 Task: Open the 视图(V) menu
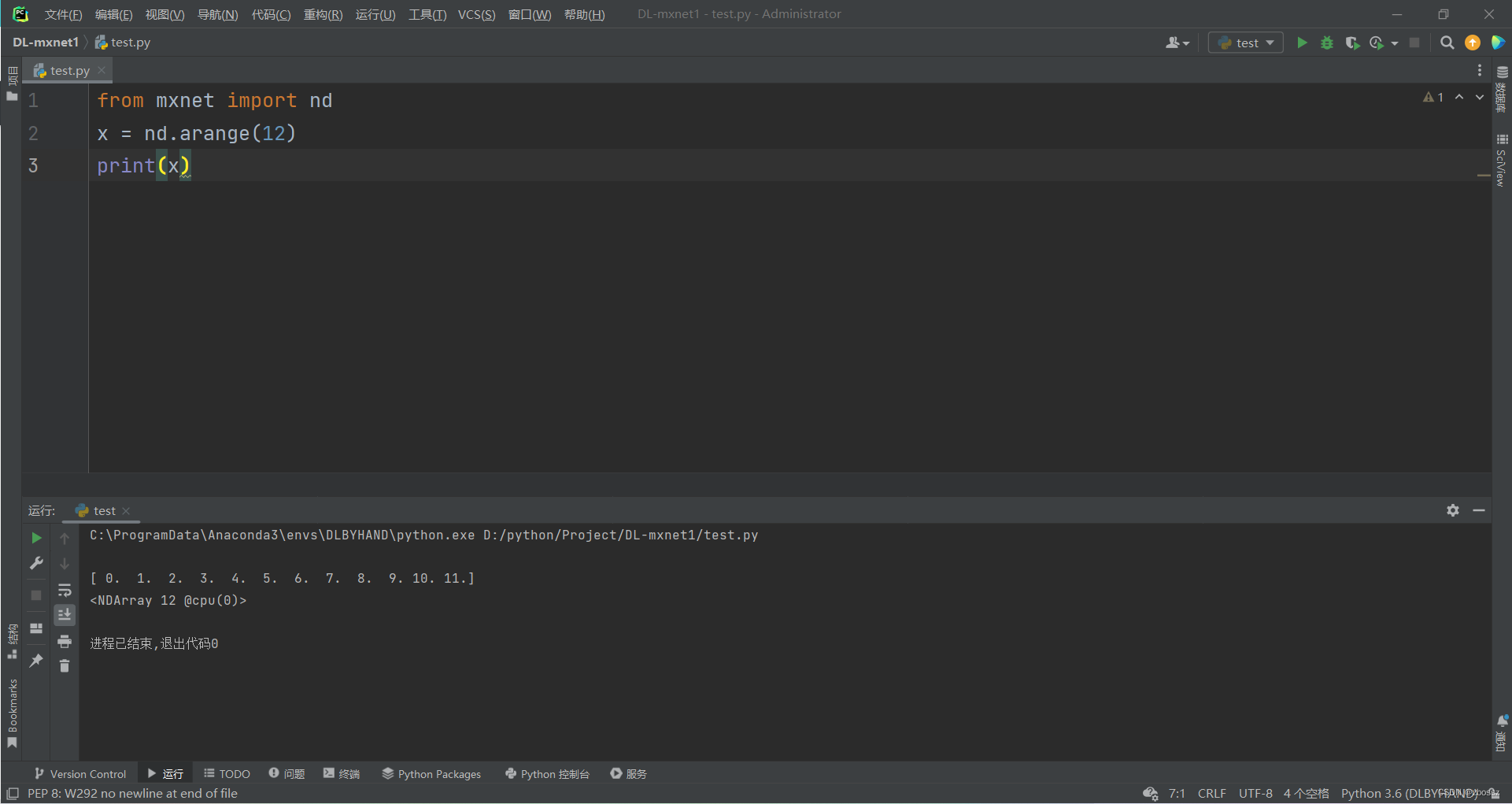pos(165,14)
